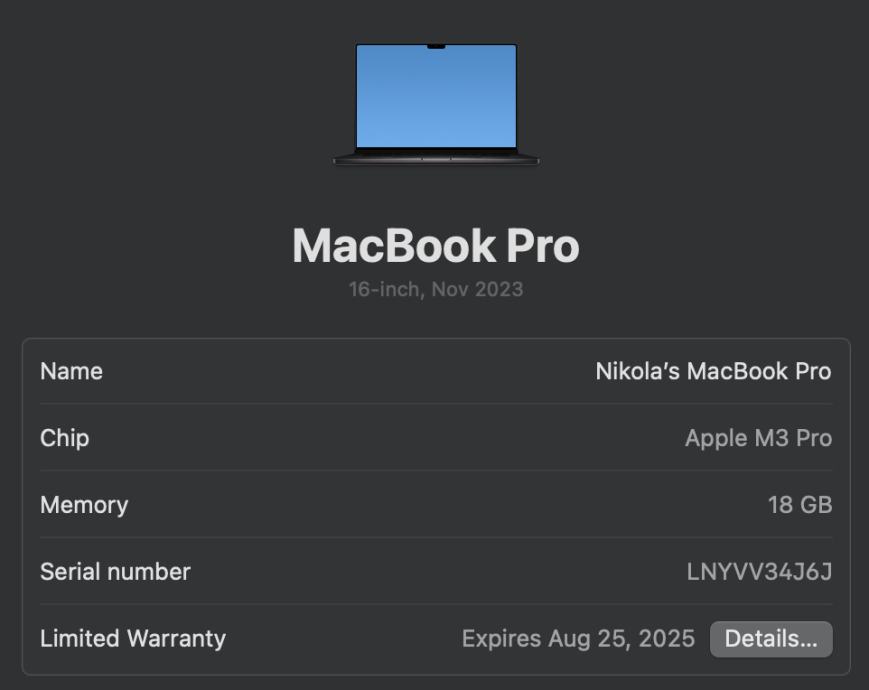Select the Memory row label
This screenshot has height=690, width=869.
point(84,505)
